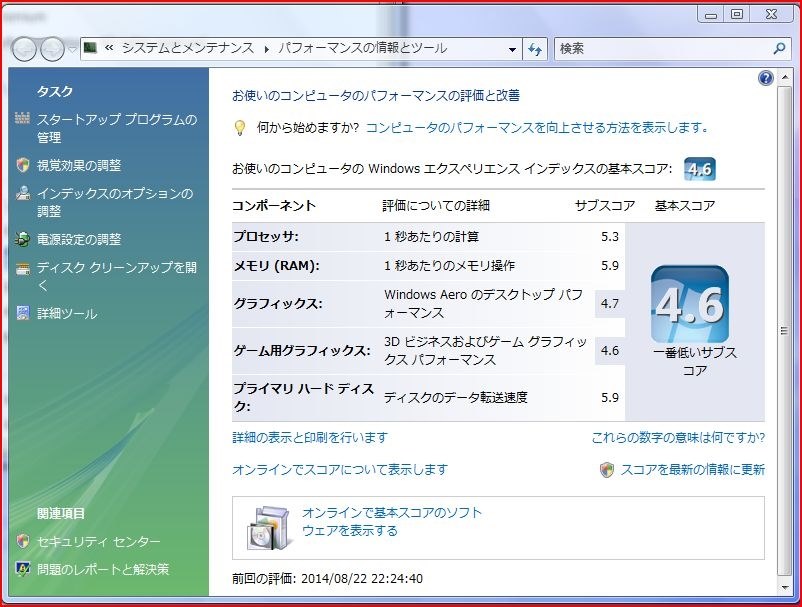The width and height of the screenshot is (802, 607).
Task: Click the セキュリティ センター shield icon
Action: point(23,541)
